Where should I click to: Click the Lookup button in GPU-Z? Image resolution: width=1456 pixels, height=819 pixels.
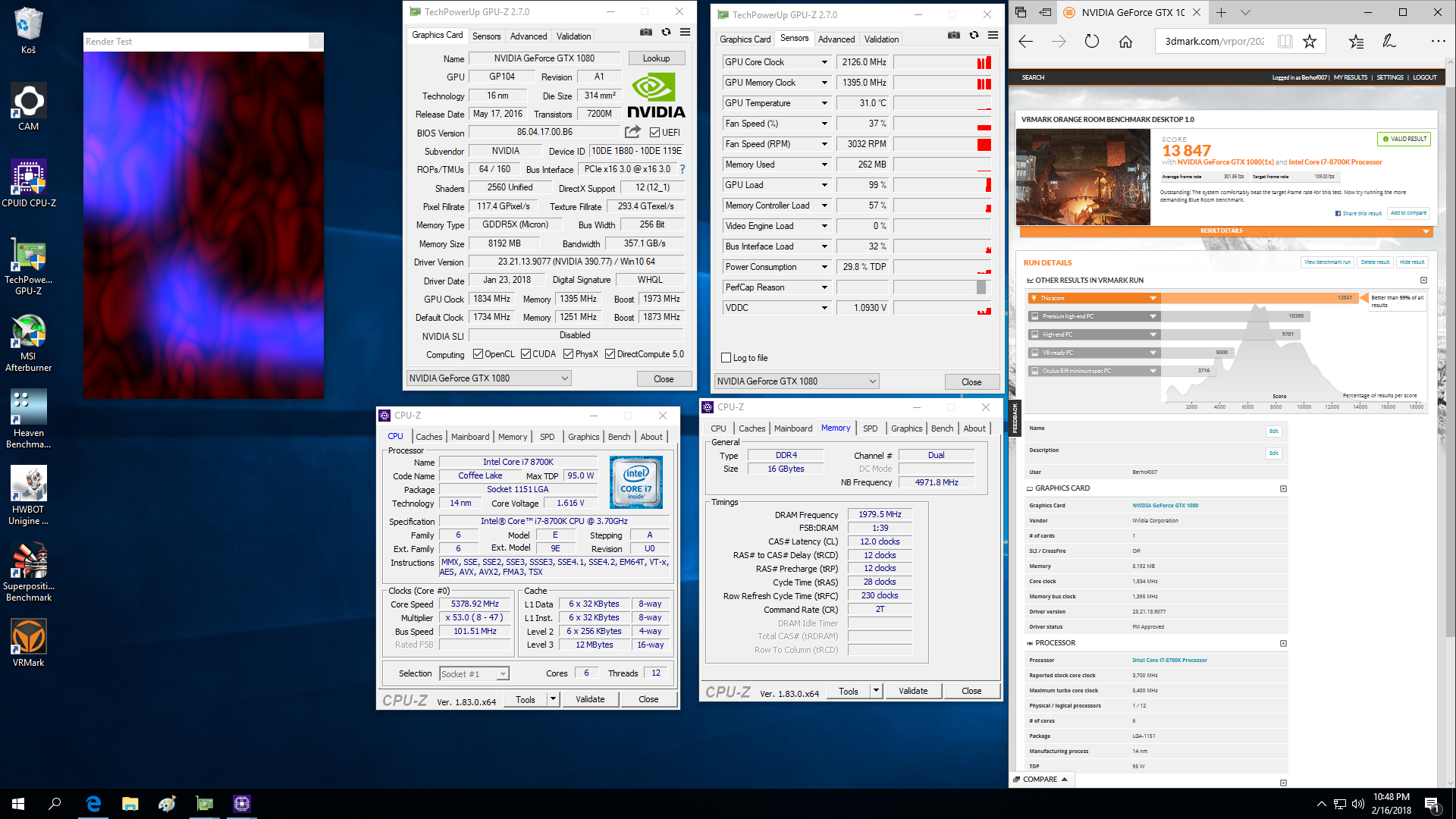pos(656,58)
